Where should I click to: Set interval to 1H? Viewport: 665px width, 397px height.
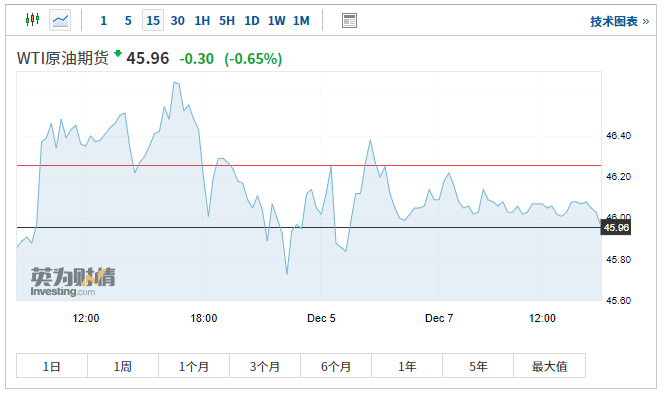click(202, 20)
